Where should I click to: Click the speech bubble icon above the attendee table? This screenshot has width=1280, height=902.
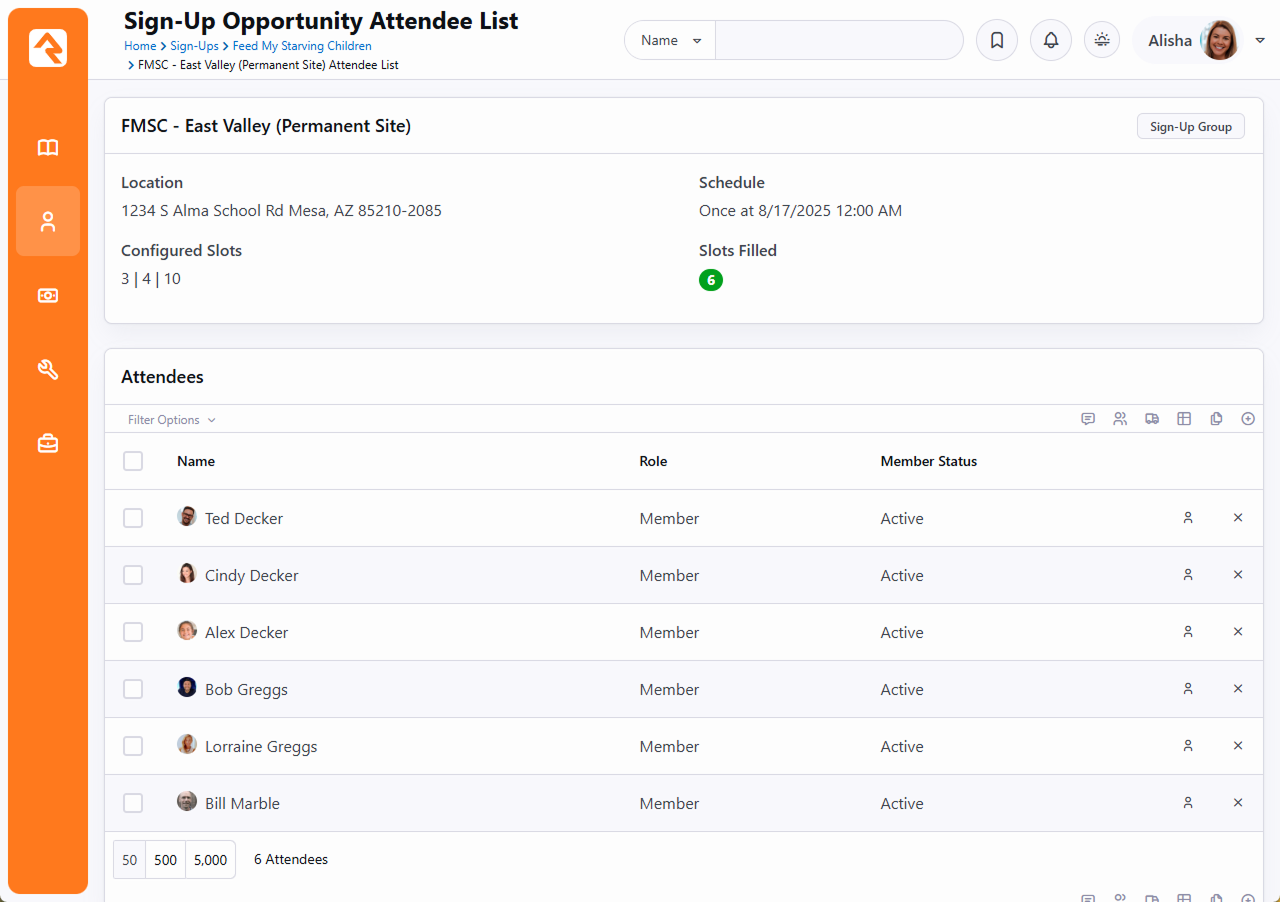pos(1088,419)
